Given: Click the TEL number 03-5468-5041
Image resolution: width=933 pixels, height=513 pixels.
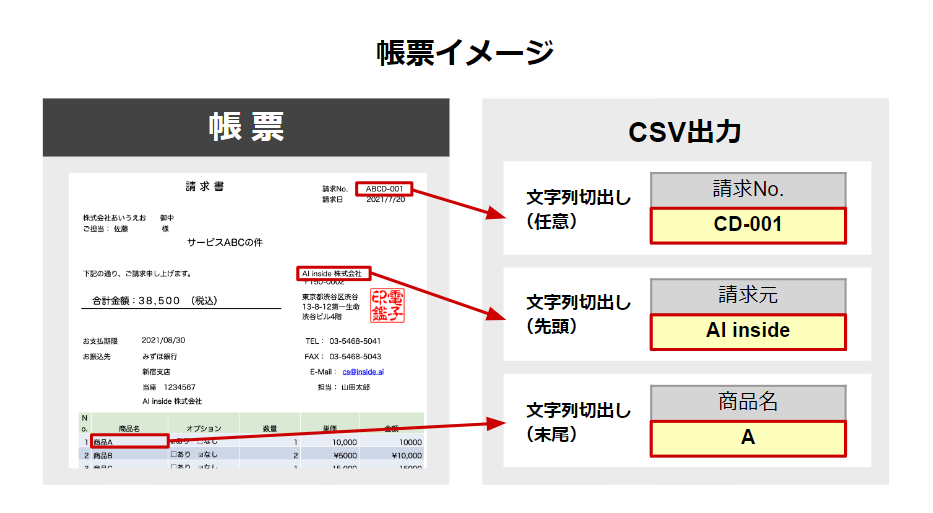Looking at the screenshot, I should [x=355, y=341].
